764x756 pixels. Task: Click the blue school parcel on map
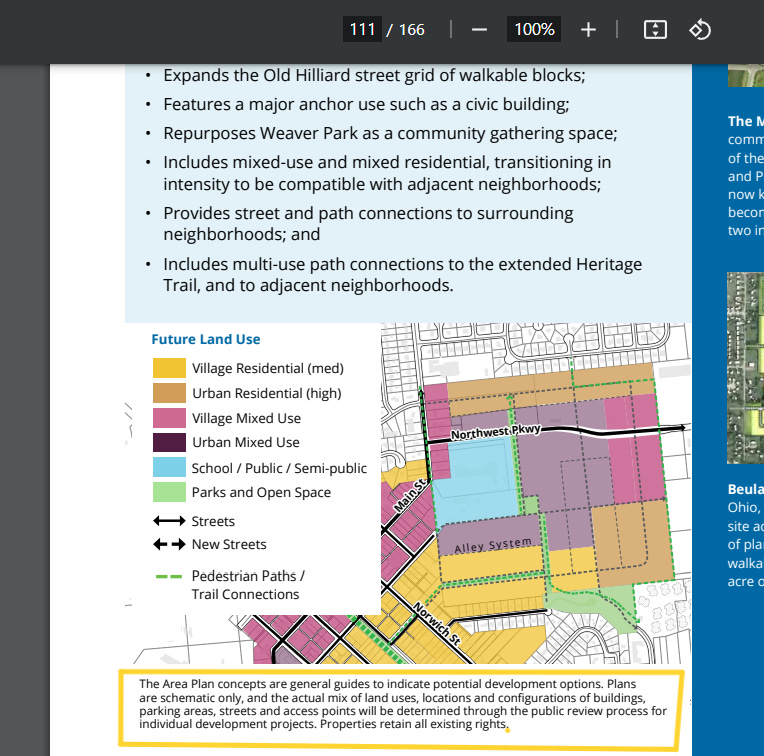coord(476,482)
